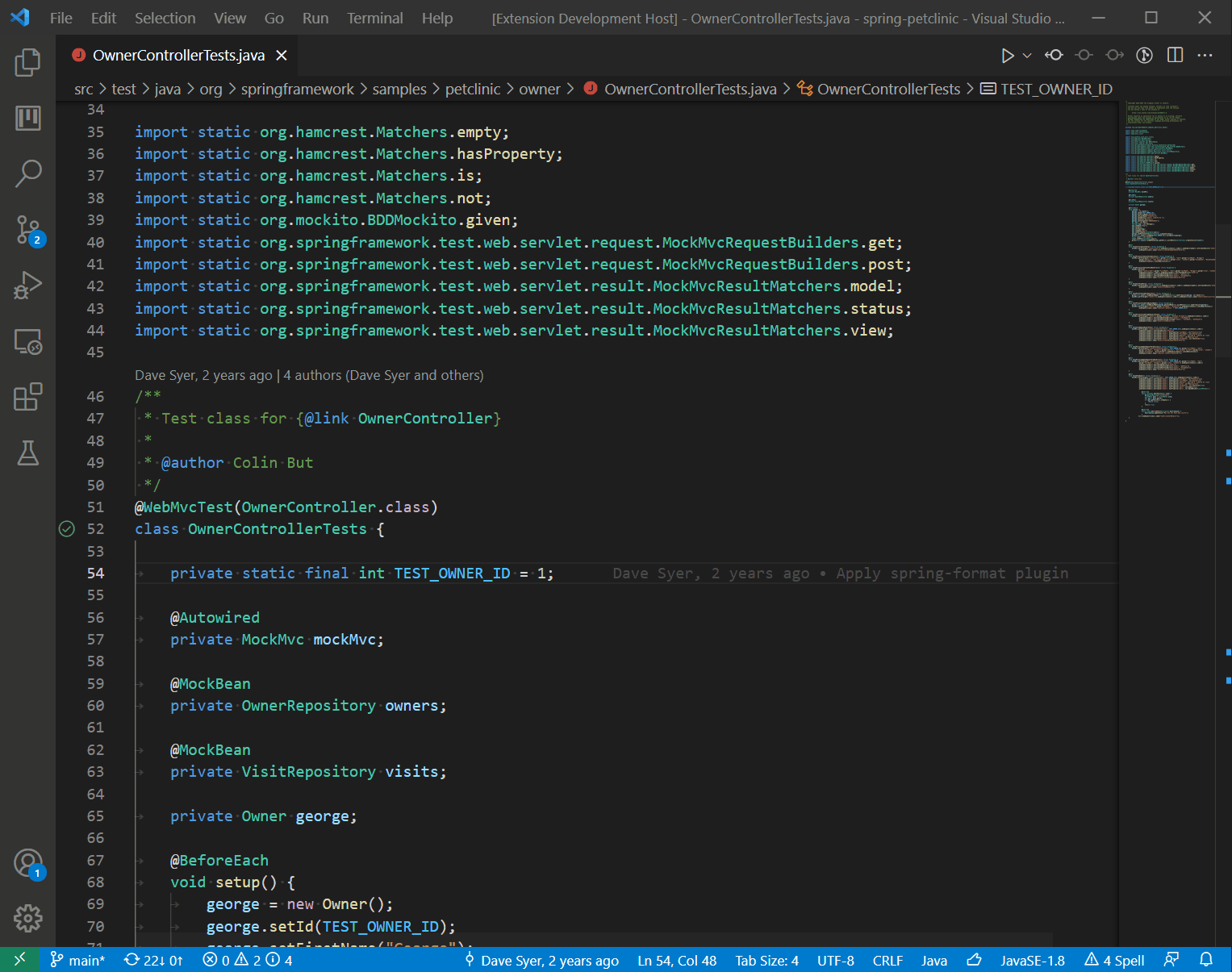
Task: Toggle file blame annotations icon
Action: [1144, 55]
